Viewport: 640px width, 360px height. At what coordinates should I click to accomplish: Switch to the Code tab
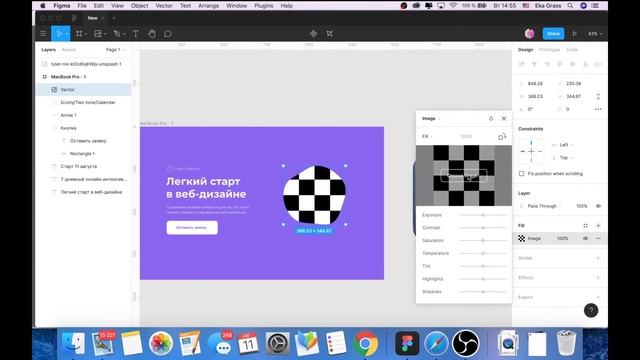point(572,50)
